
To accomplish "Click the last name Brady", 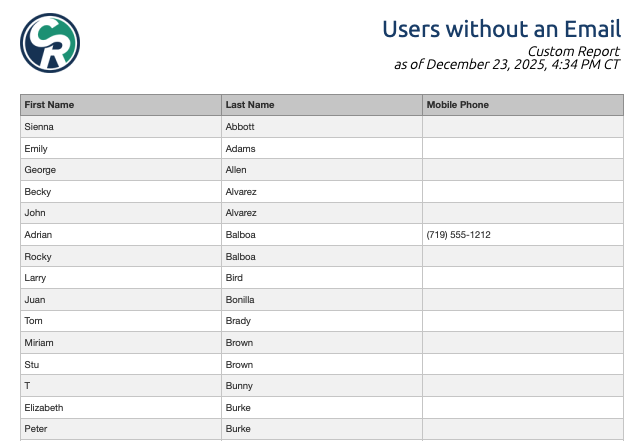I will pyautogui.click(x=238, y=321).
